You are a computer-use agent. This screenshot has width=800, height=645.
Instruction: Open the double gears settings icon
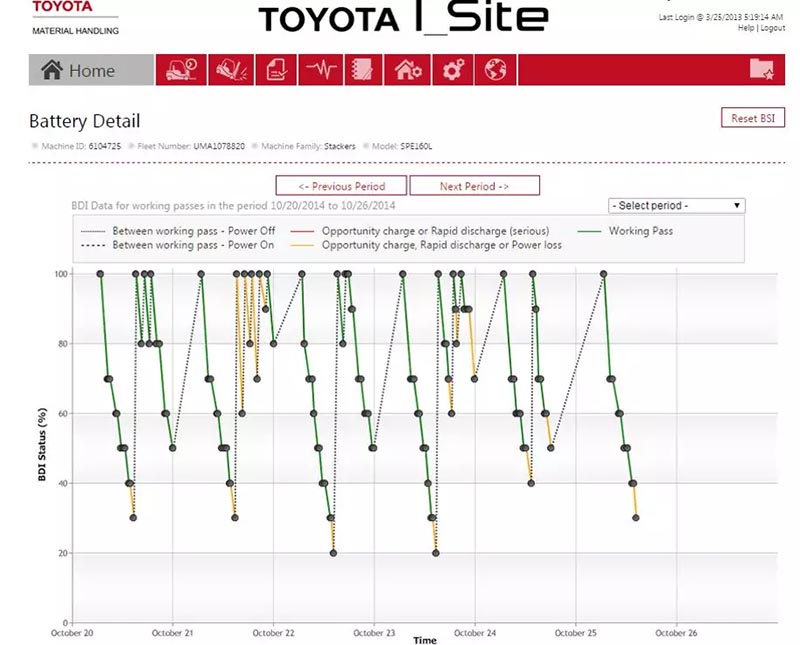point(453,70)
